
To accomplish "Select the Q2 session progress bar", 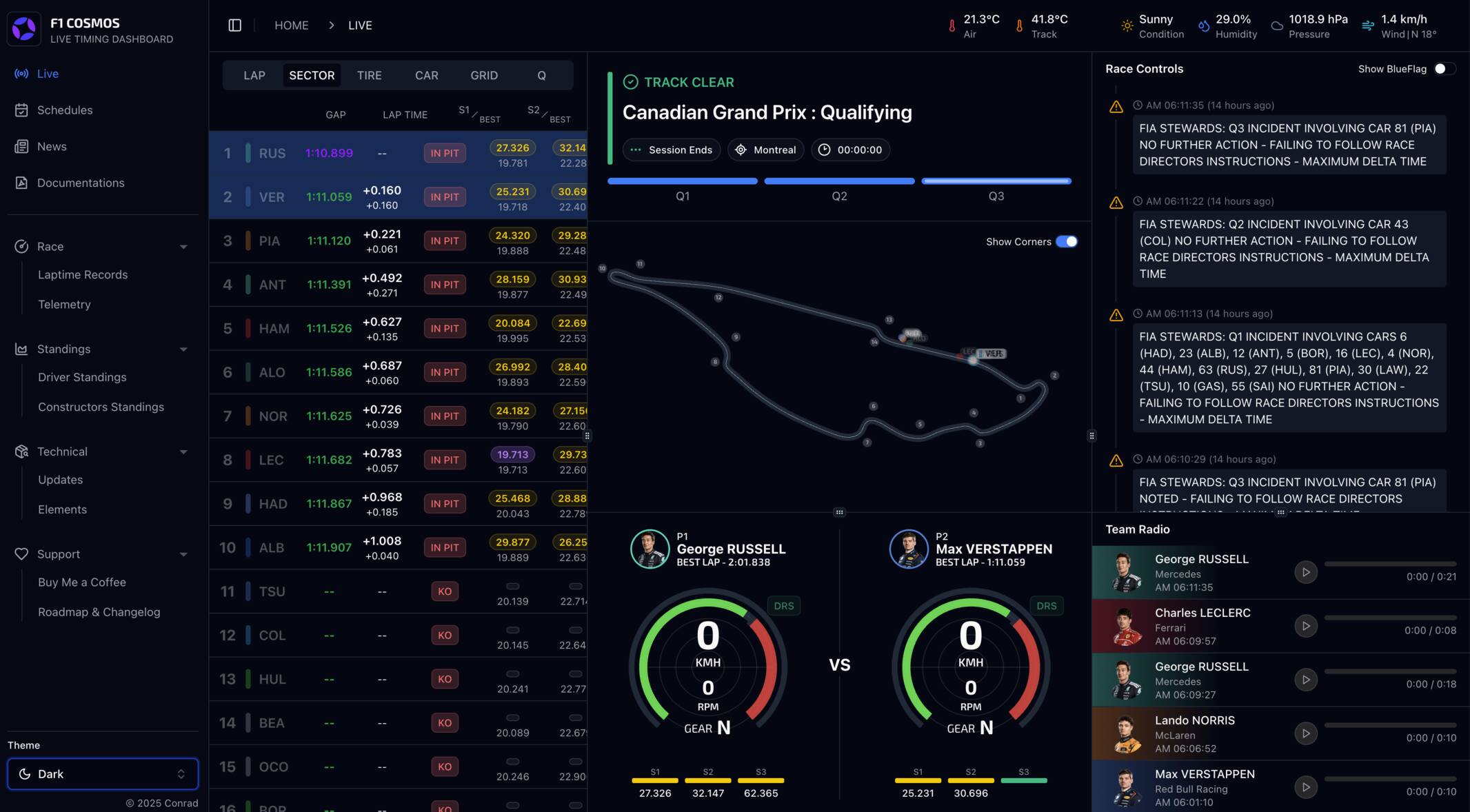I will 839,181.
